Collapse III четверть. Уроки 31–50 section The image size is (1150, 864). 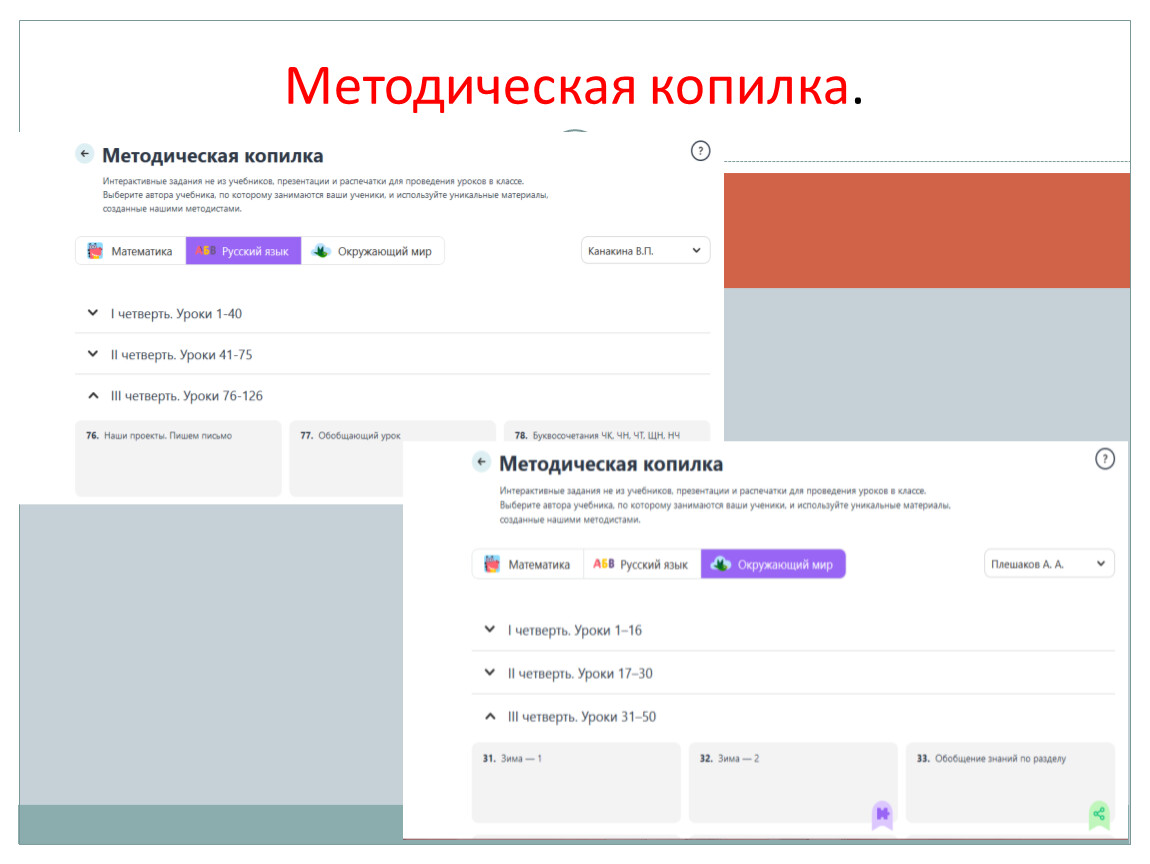489,716
